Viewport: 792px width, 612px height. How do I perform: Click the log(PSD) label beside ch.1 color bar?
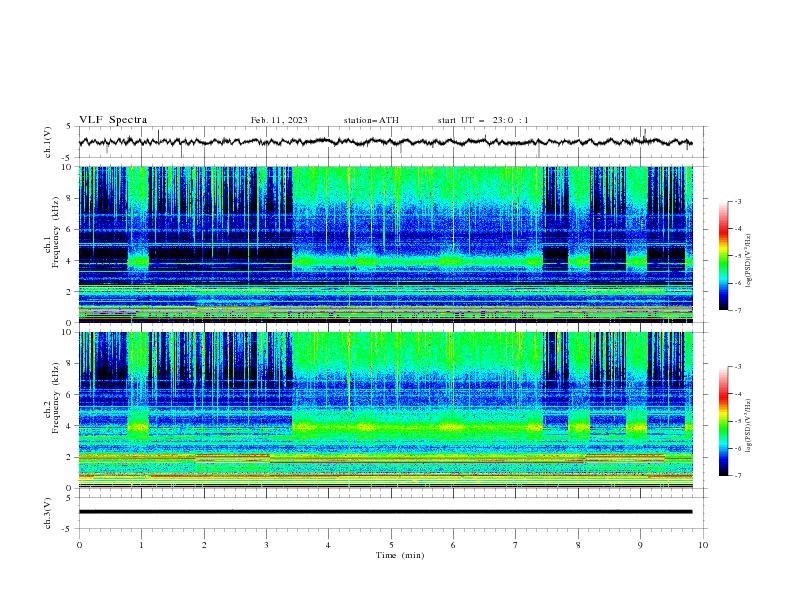(x=749, y=261)
